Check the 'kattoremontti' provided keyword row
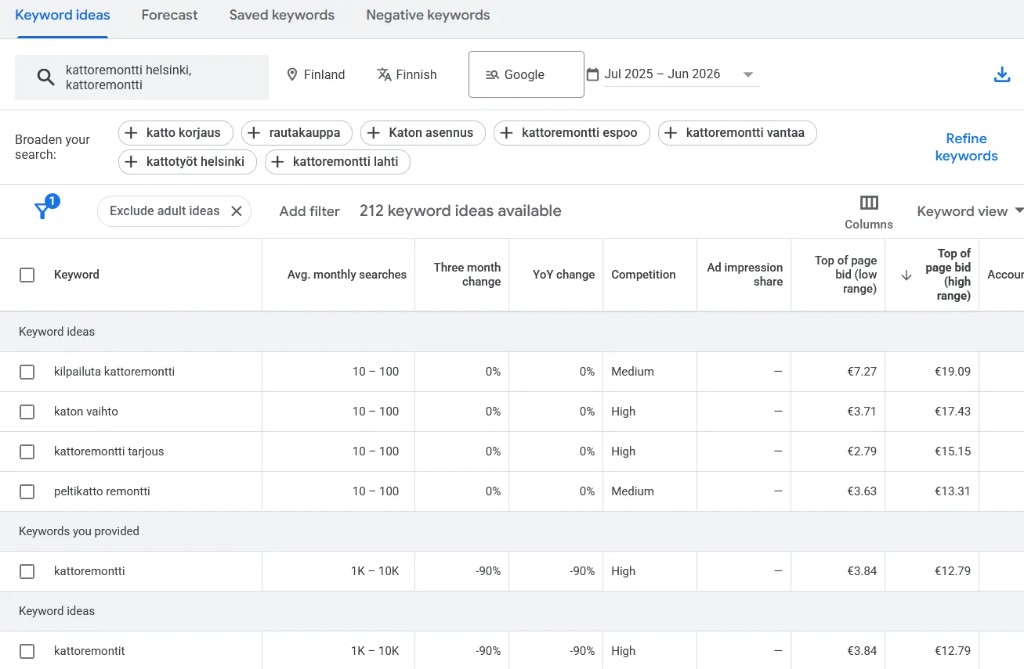 [27, 571]
